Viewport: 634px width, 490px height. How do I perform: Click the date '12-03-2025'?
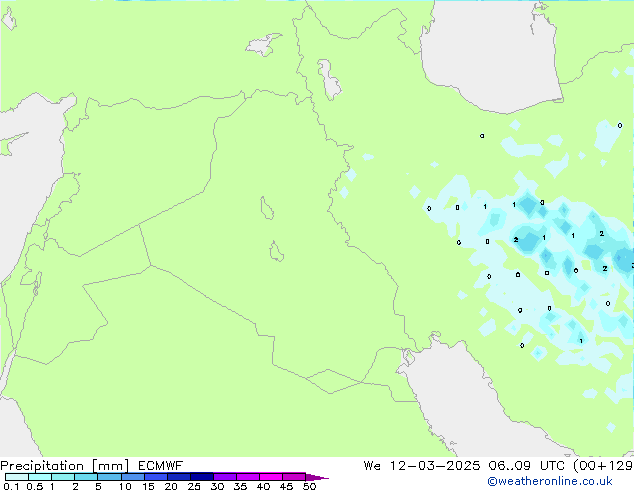435,466
